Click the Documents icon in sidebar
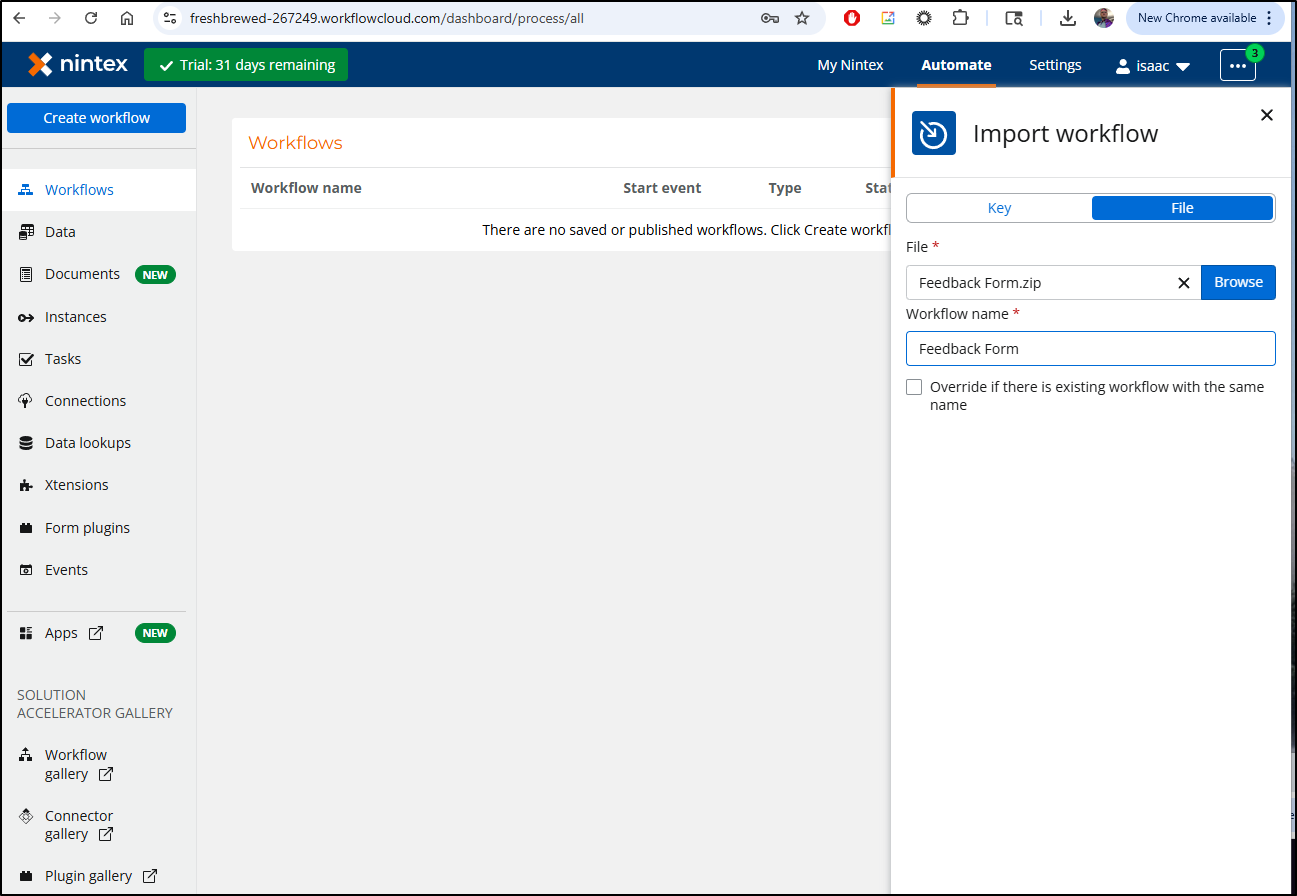Viewport: 1297px width, 896px height. pos(26,274)
